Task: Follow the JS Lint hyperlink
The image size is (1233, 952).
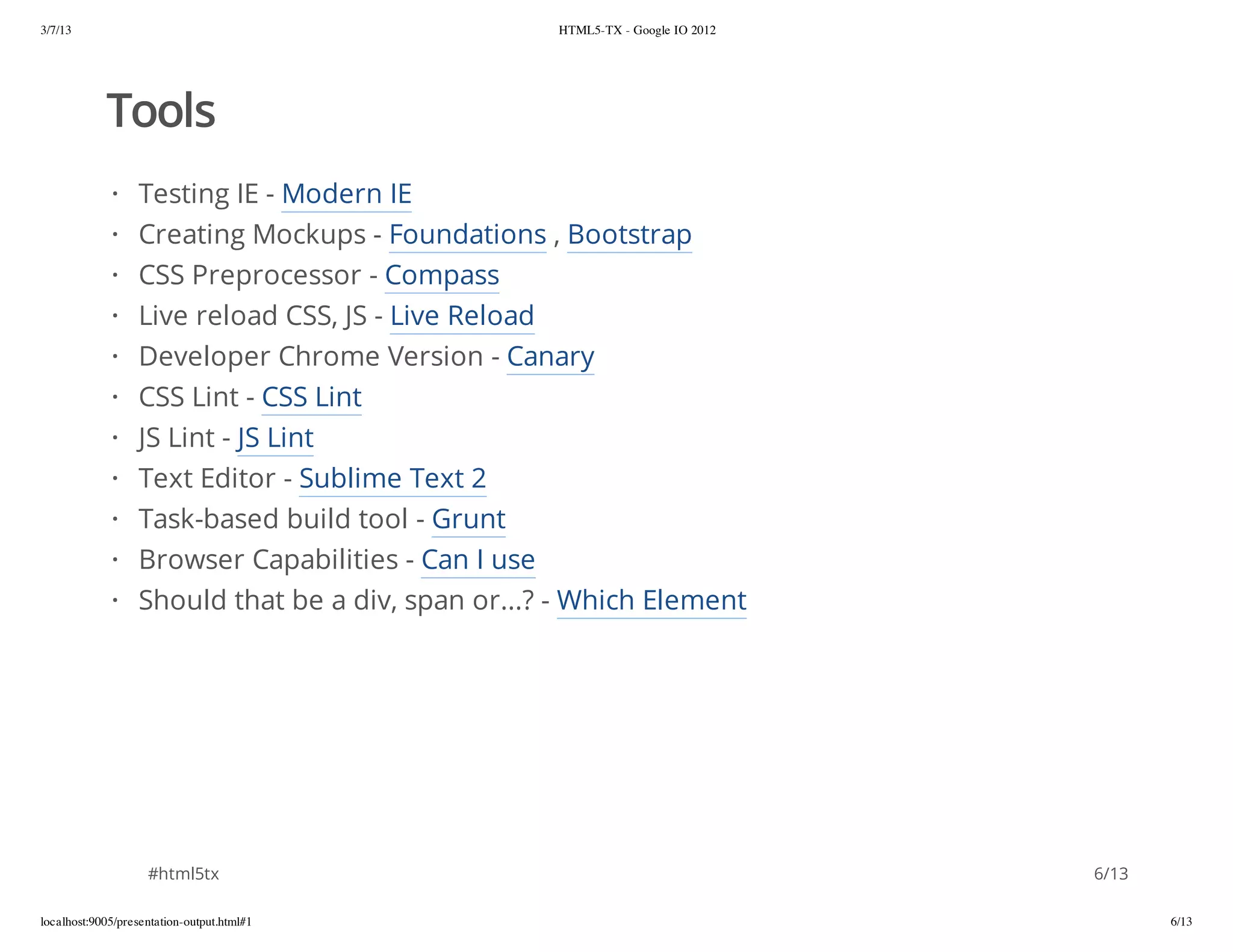Action: (275, 437)
